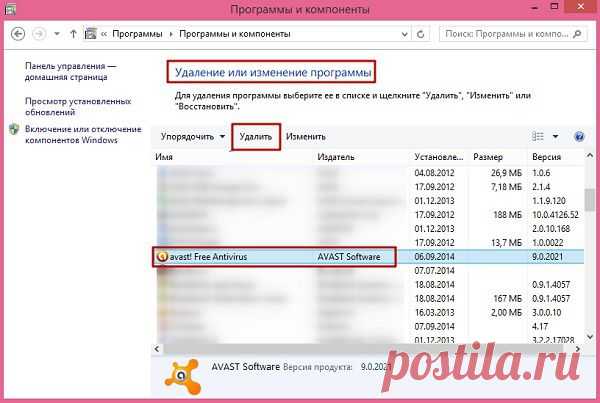
Task: Click version '1.1.9.120' cell
Action: pyautogui.click(x=549, y=201)
